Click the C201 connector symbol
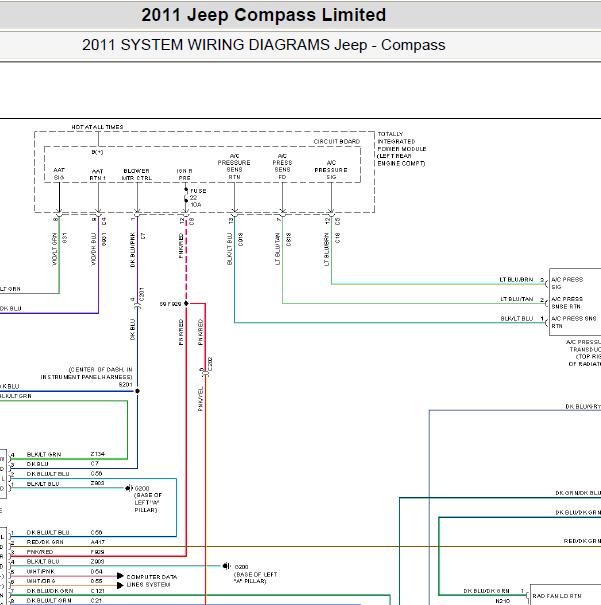Viewport: 601px width, 605px height. pos(138,305)
